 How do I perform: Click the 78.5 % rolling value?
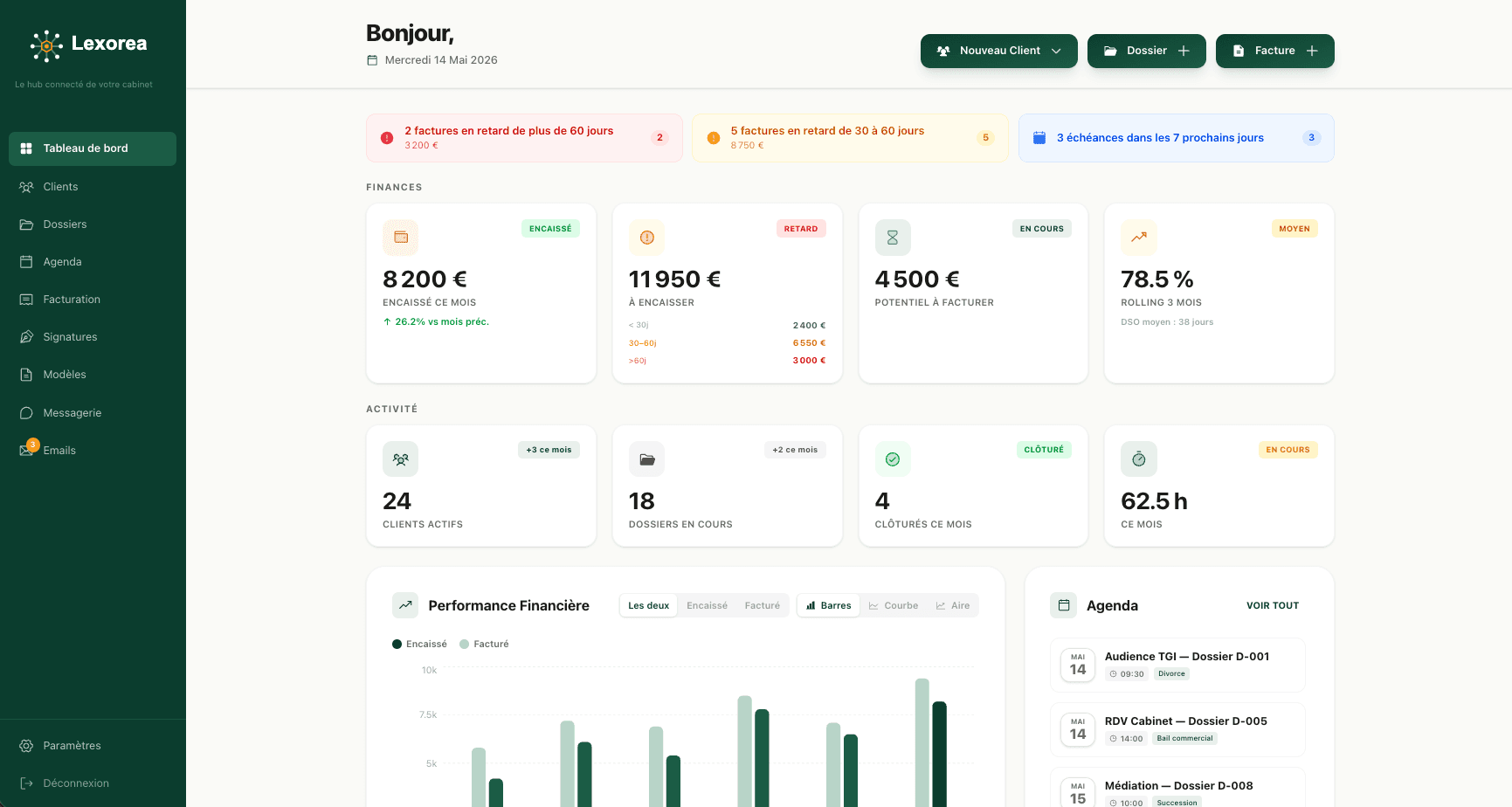1157,279
